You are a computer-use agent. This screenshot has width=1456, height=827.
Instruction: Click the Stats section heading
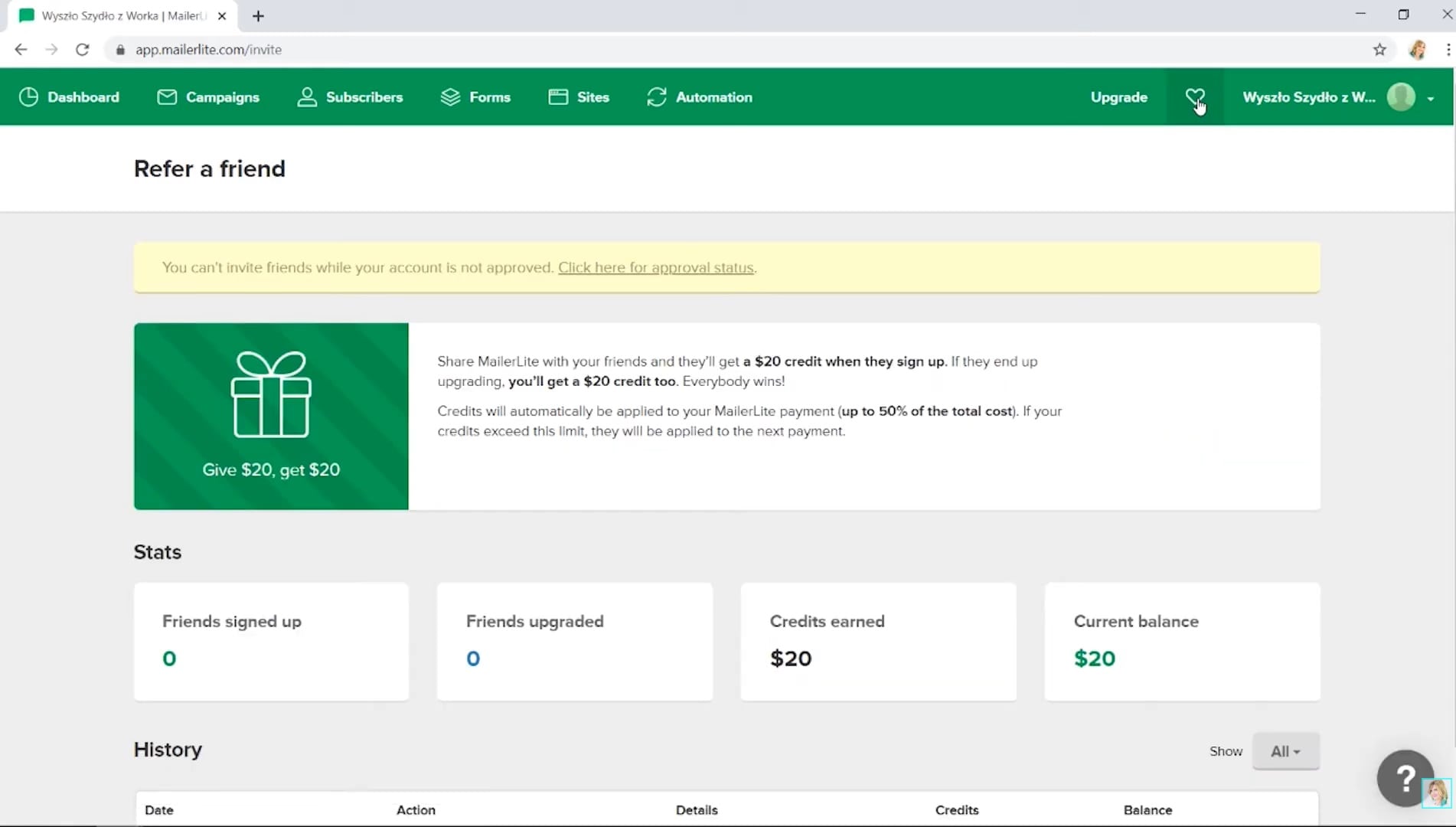158,552
